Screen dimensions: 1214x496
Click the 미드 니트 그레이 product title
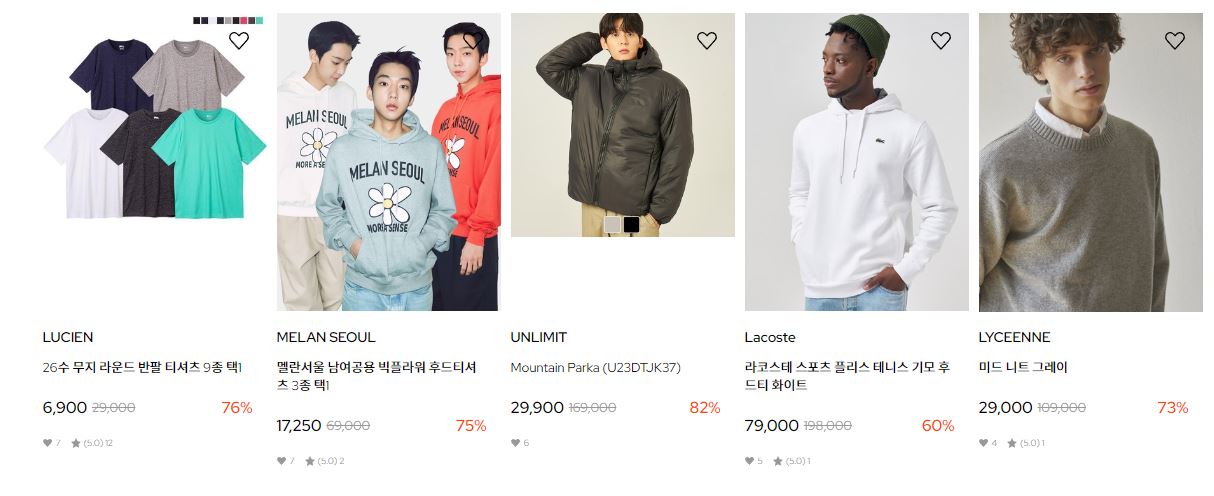[1023, 367]
